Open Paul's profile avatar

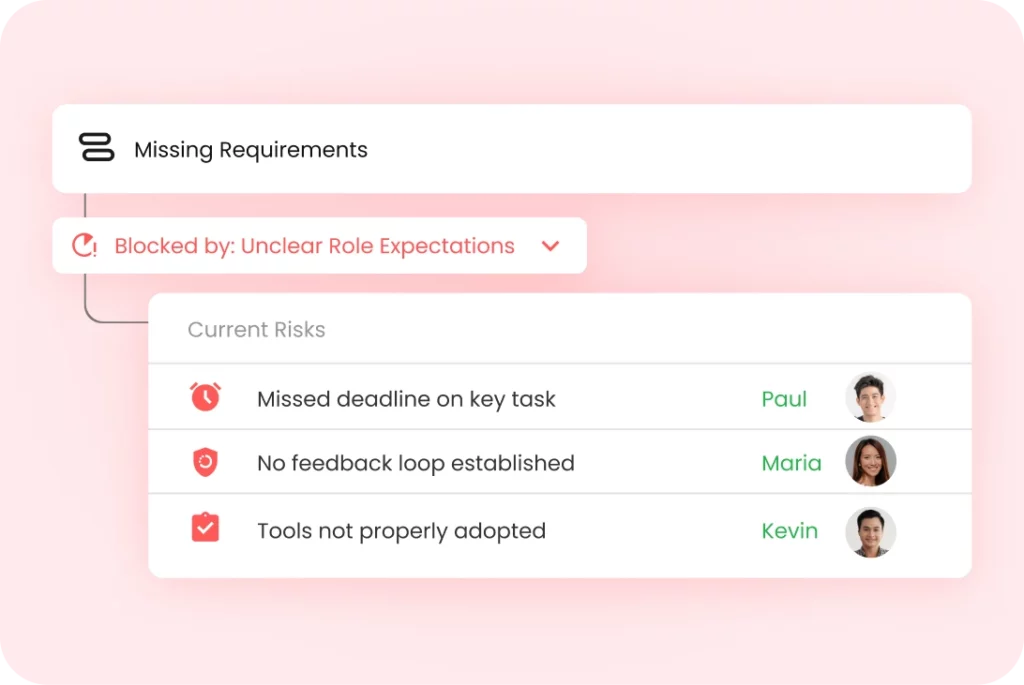870,398
